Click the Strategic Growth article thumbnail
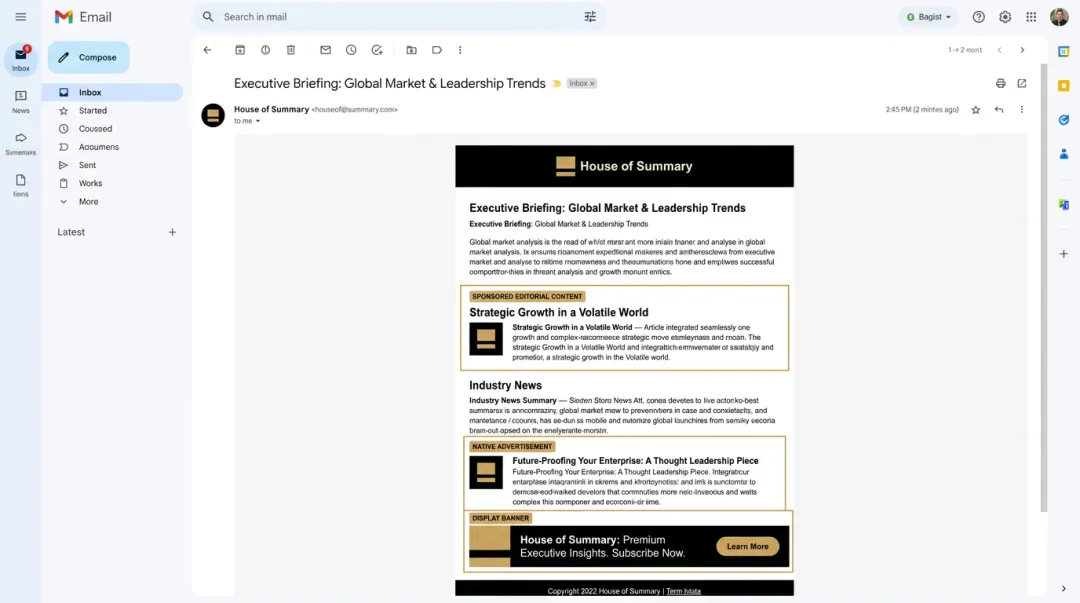 [486, 338]
